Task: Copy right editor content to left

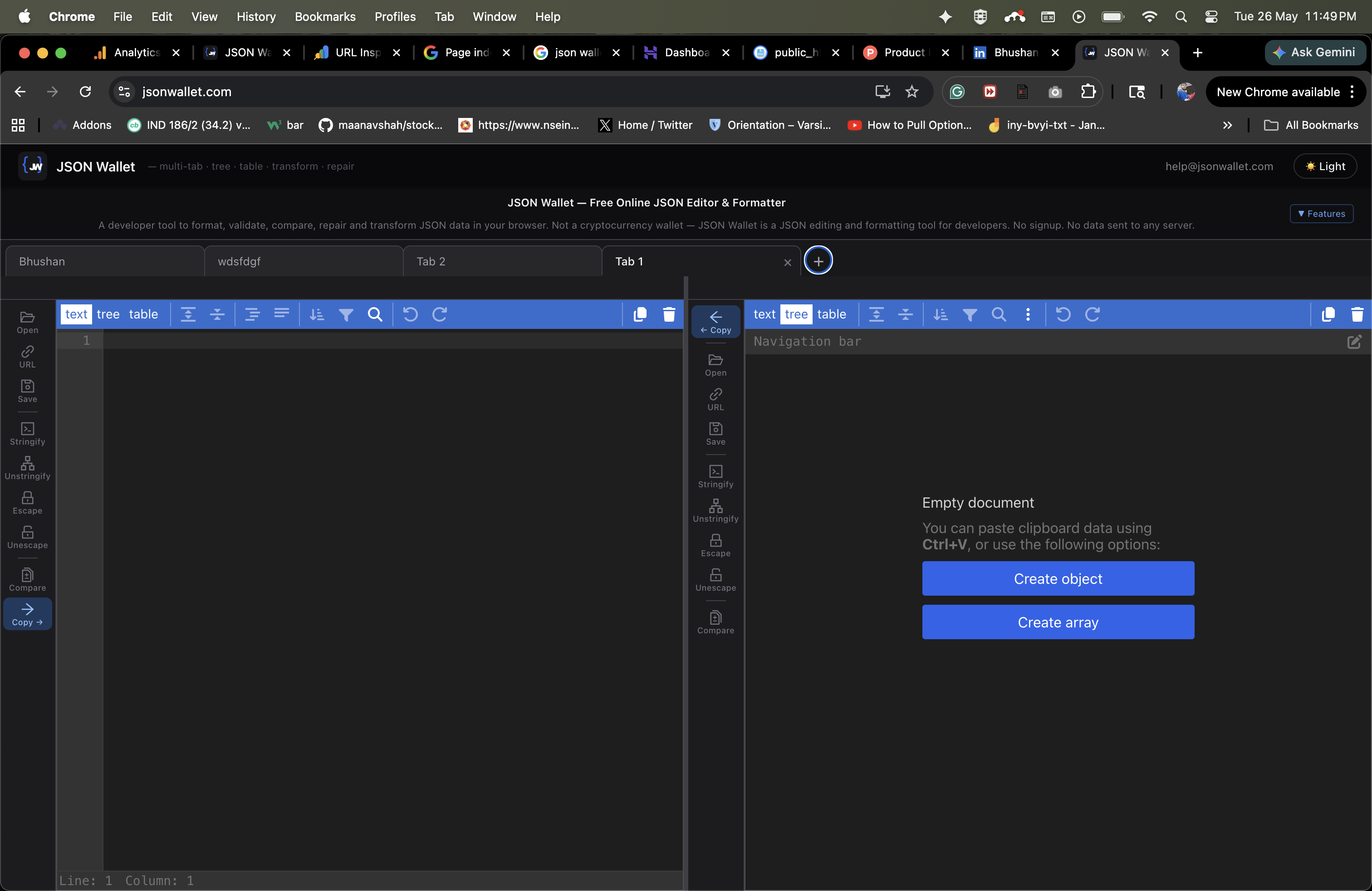Action: 715,322
